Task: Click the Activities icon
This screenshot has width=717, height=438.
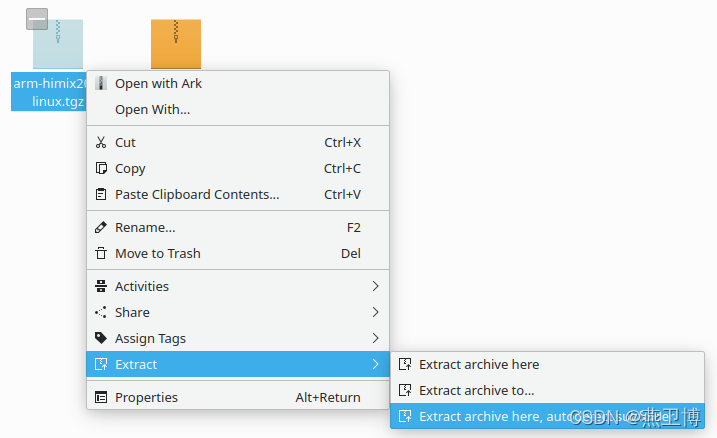Action: click(101, 286)
